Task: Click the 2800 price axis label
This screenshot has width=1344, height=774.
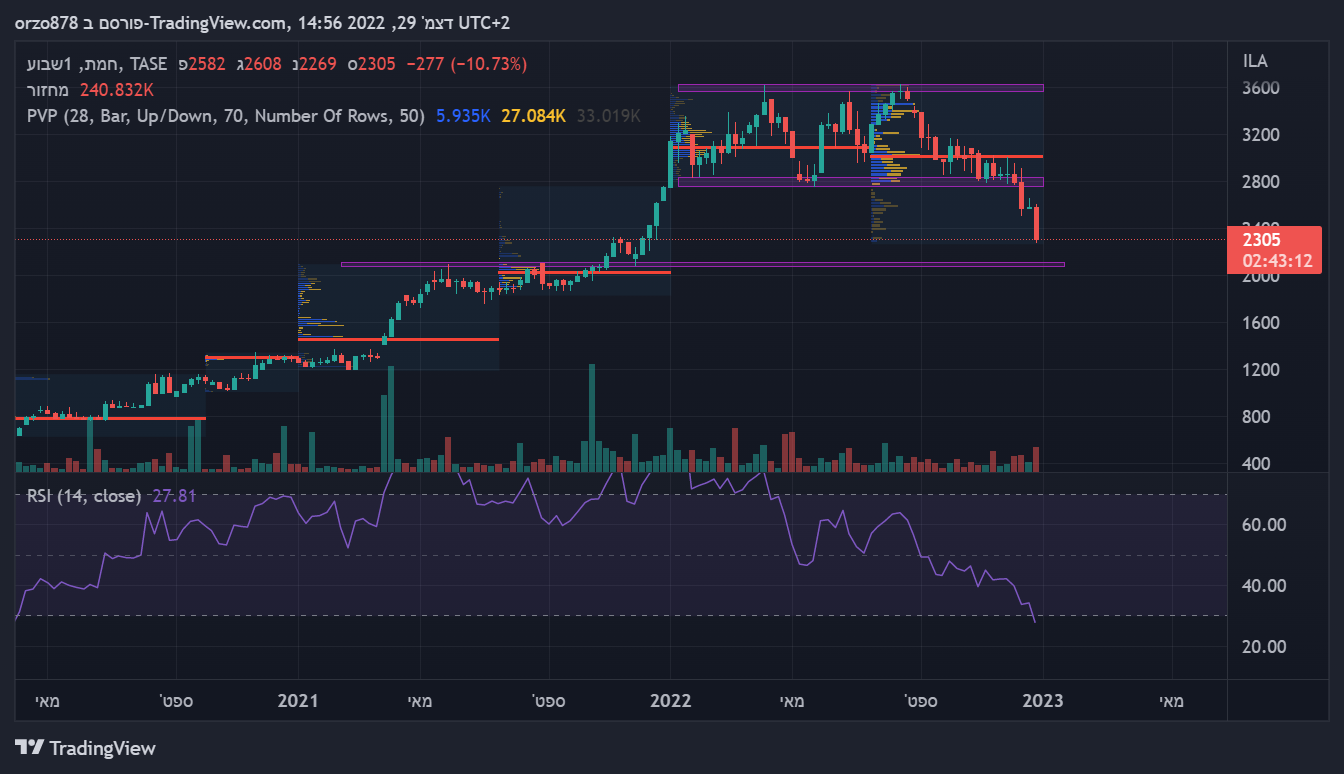Action: [1259, 182]
